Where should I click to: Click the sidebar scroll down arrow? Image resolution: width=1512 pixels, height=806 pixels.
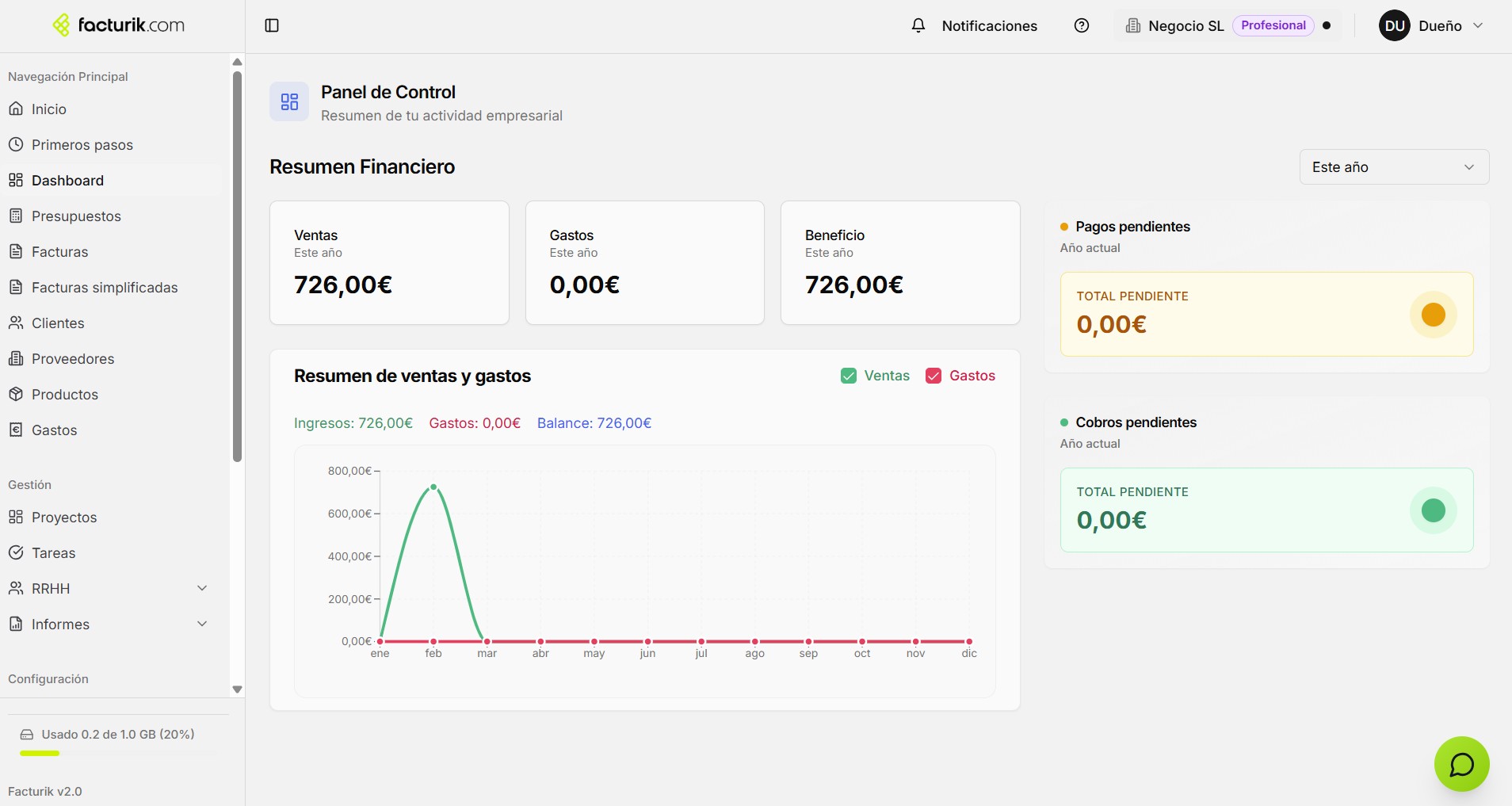pyautogui.click(x=237, y=689)
